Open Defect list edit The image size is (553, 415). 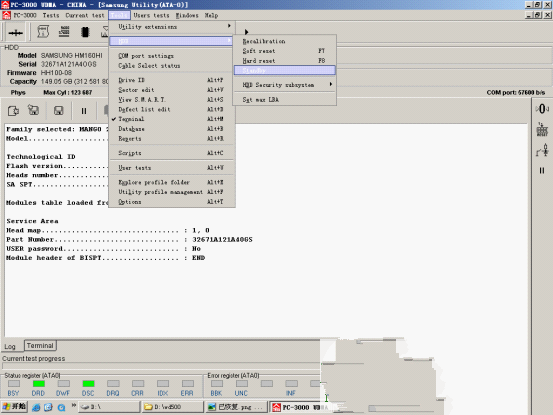(x=172, y=109)
